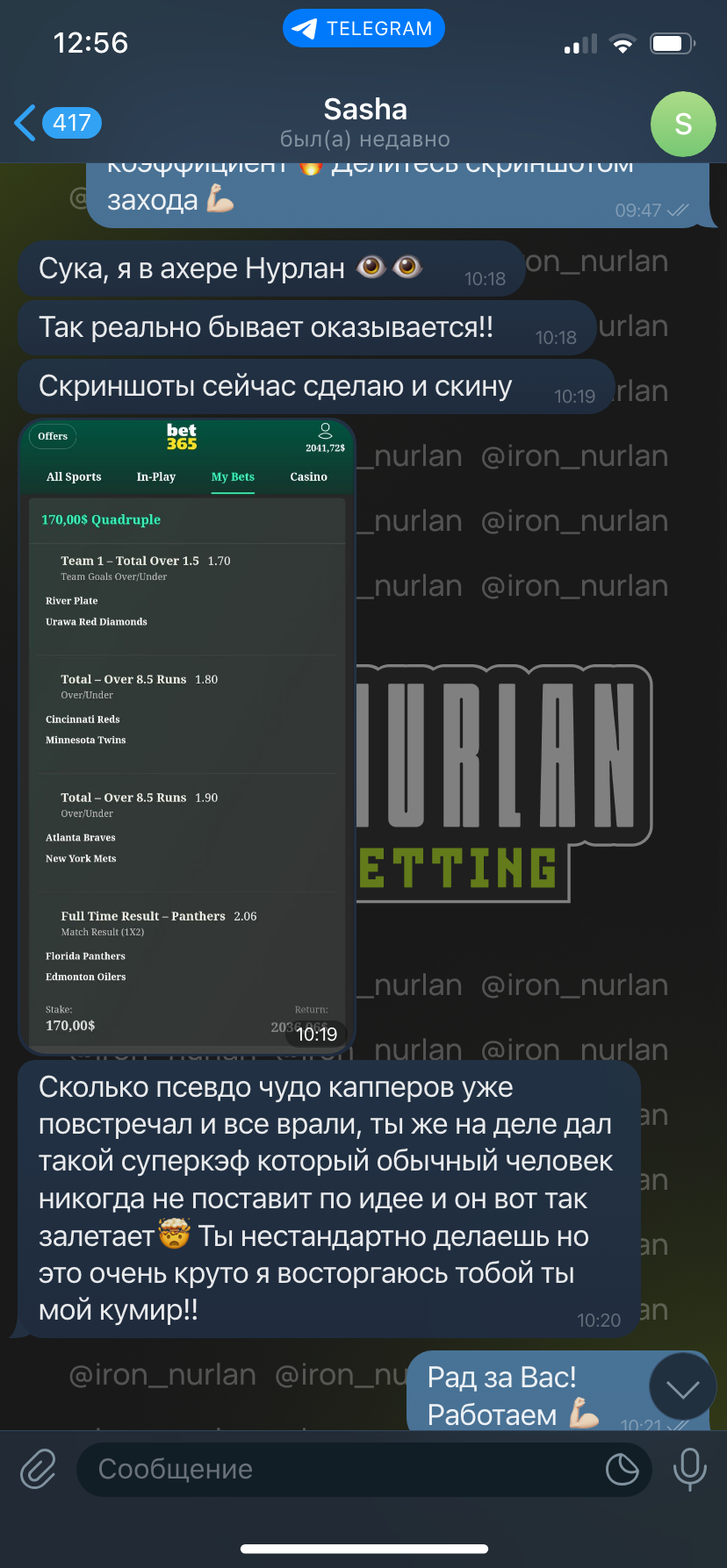Tap outgoing message ending "захода"
Viewport: 727px width, 1568px height.
click(x=397, y=195)
